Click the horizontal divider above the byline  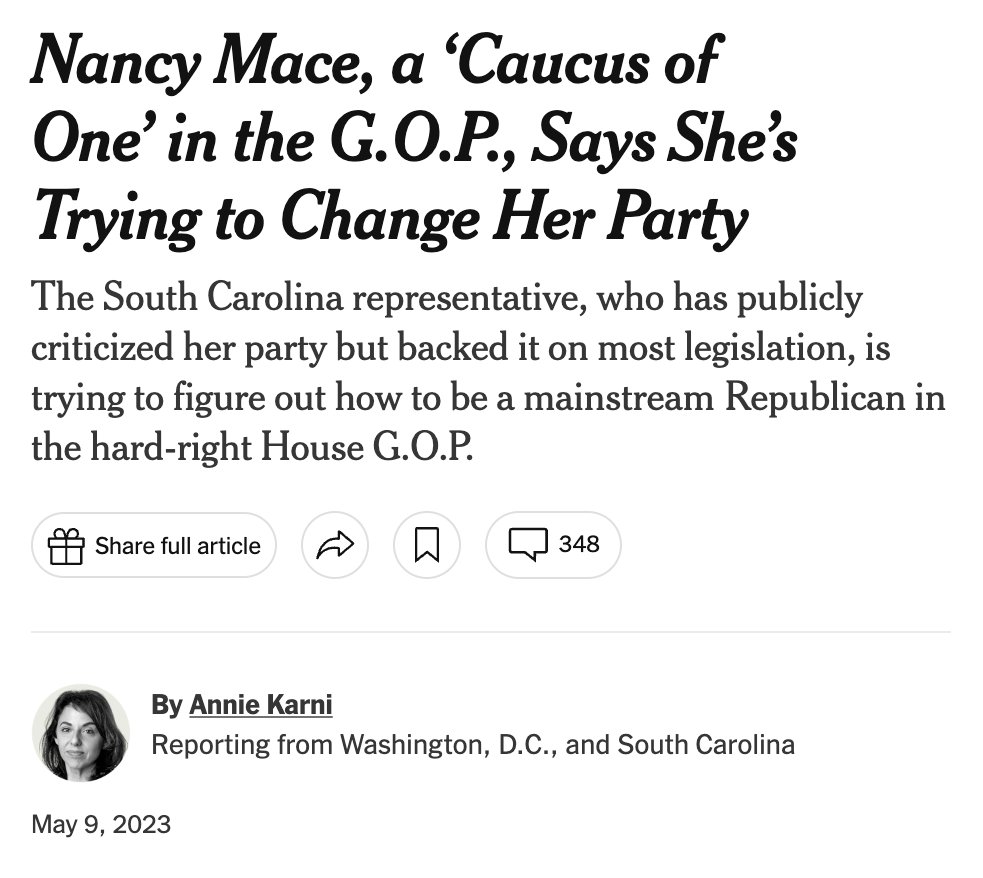491,632
